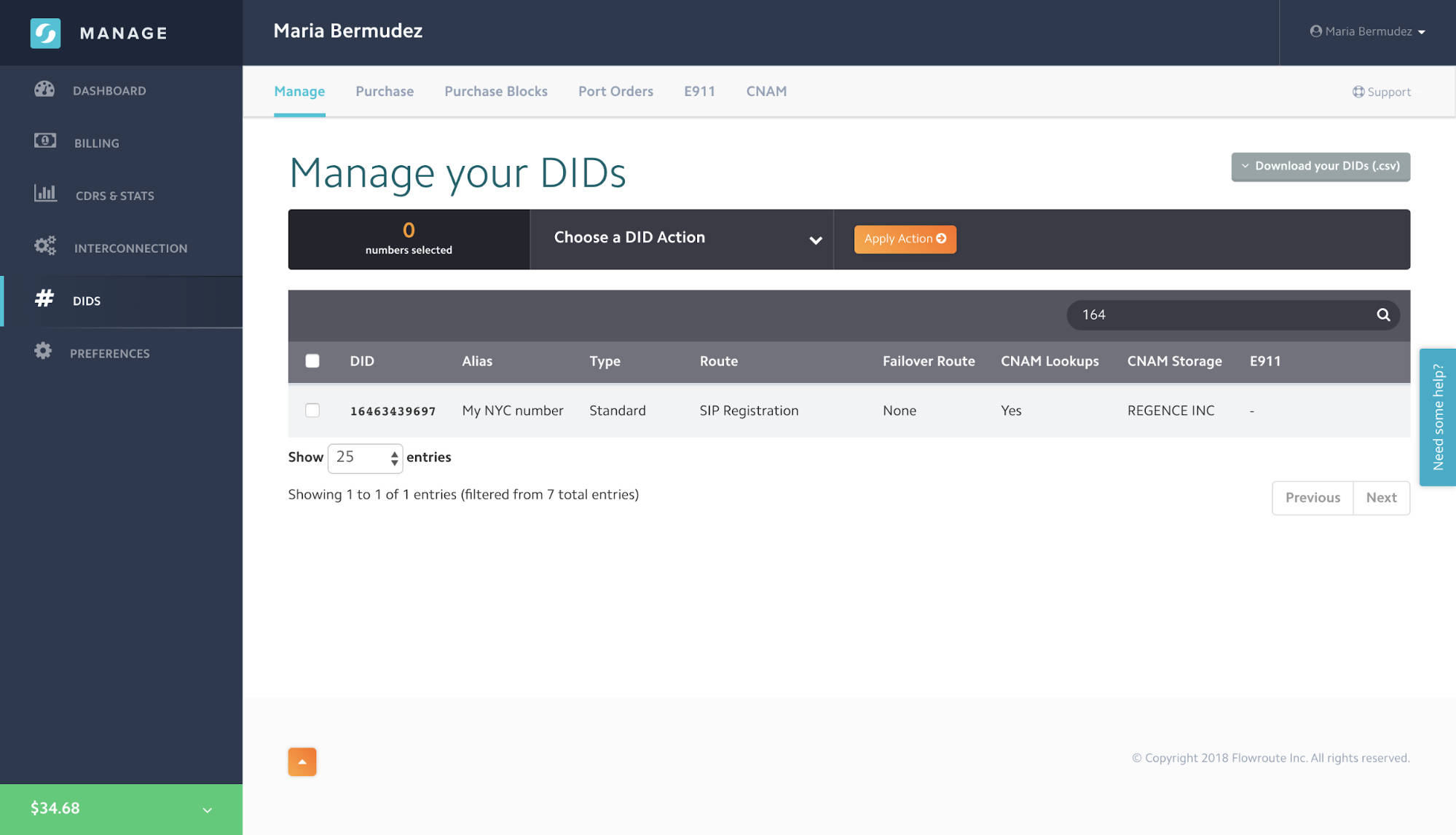The height and width of the screenshot is (835, 1456).
Task: Expand the Maria Bermudez account menu
Action: point(1367,31)
